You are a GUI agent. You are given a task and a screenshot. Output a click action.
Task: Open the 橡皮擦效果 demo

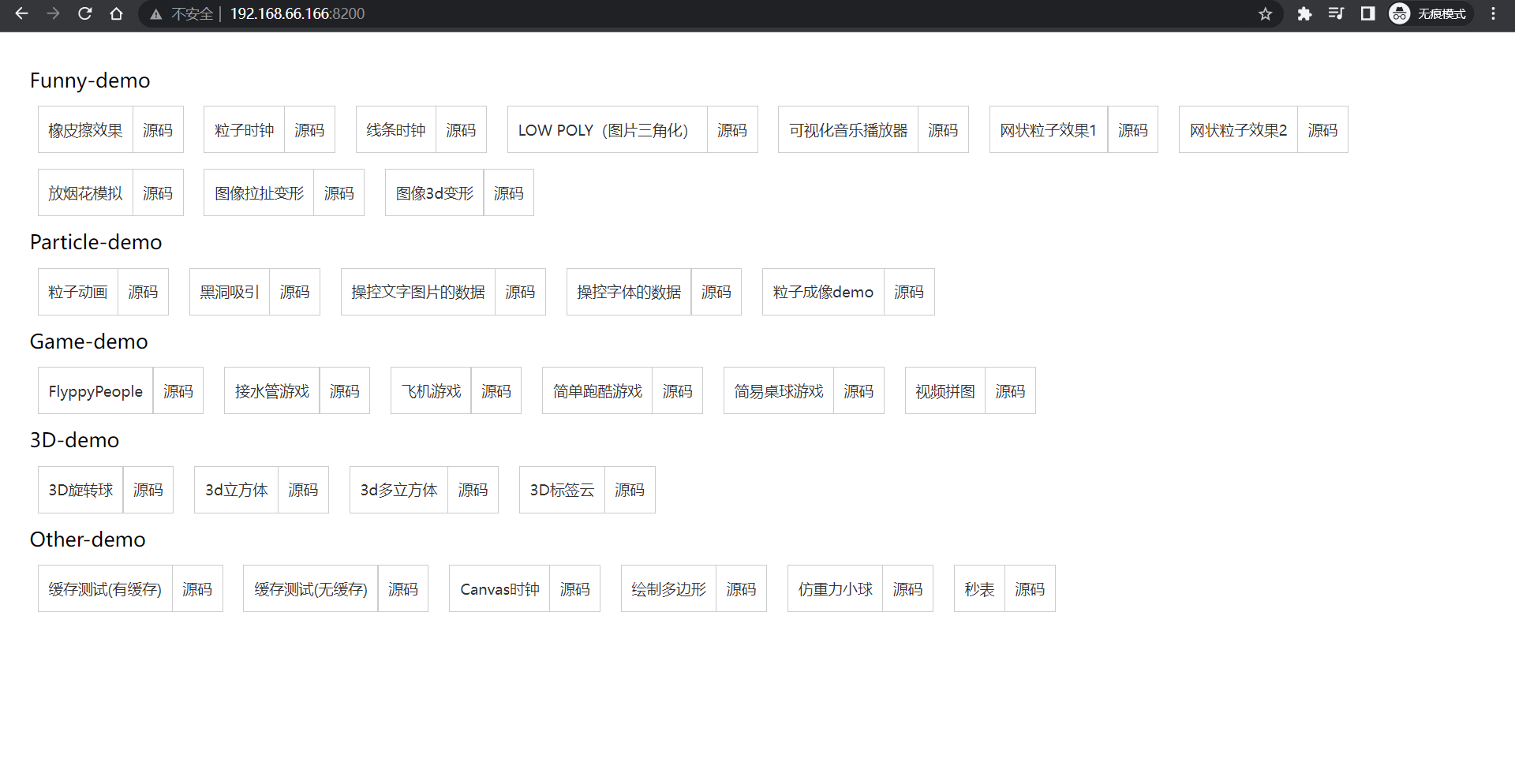tap(85, 130)
